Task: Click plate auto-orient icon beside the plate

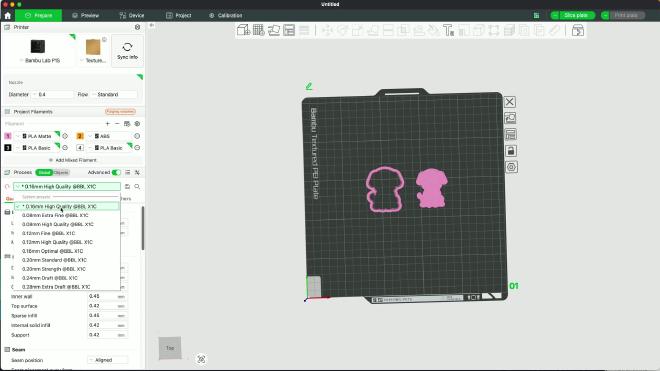Action: [x=510, y=118]
